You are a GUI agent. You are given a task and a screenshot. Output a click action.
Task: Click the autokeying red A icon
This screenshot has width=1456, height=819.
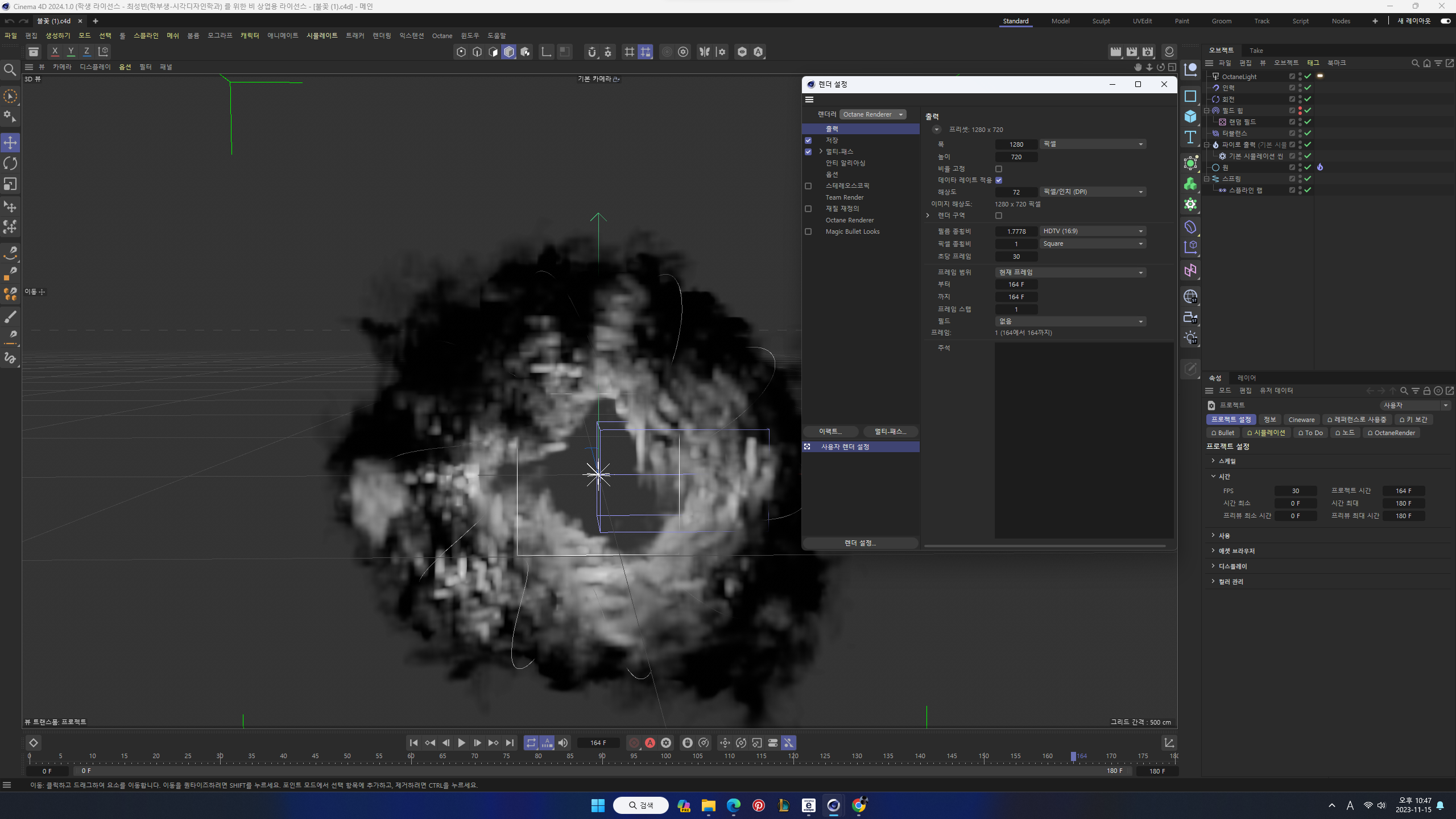(x=650, y=743)
